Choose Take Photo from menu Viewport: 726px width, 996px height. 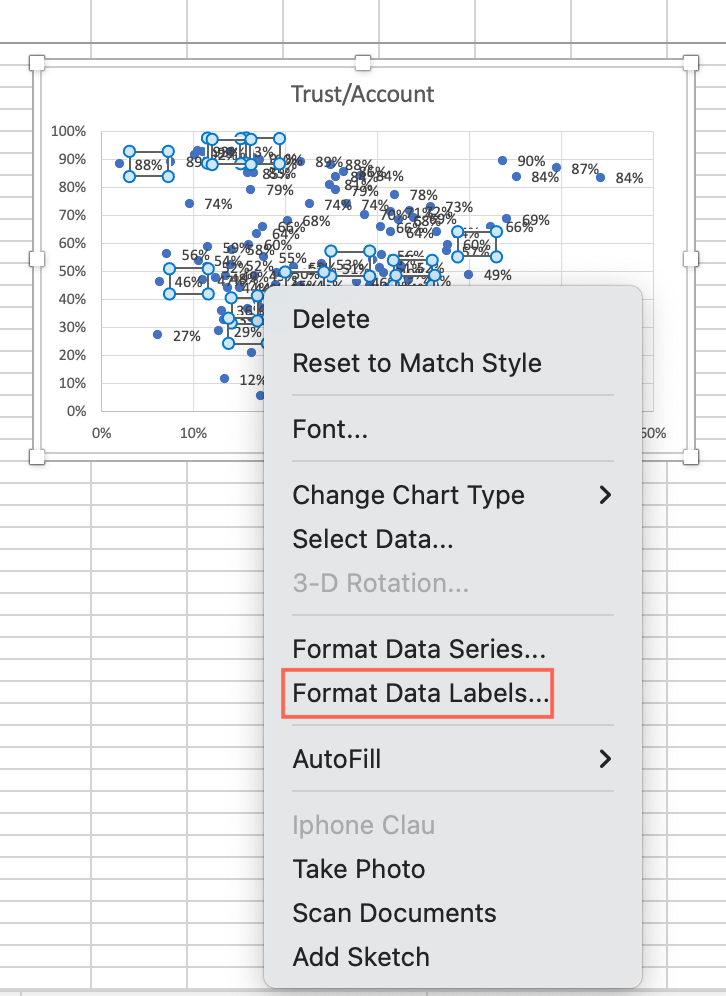click(x=358, y=869)
